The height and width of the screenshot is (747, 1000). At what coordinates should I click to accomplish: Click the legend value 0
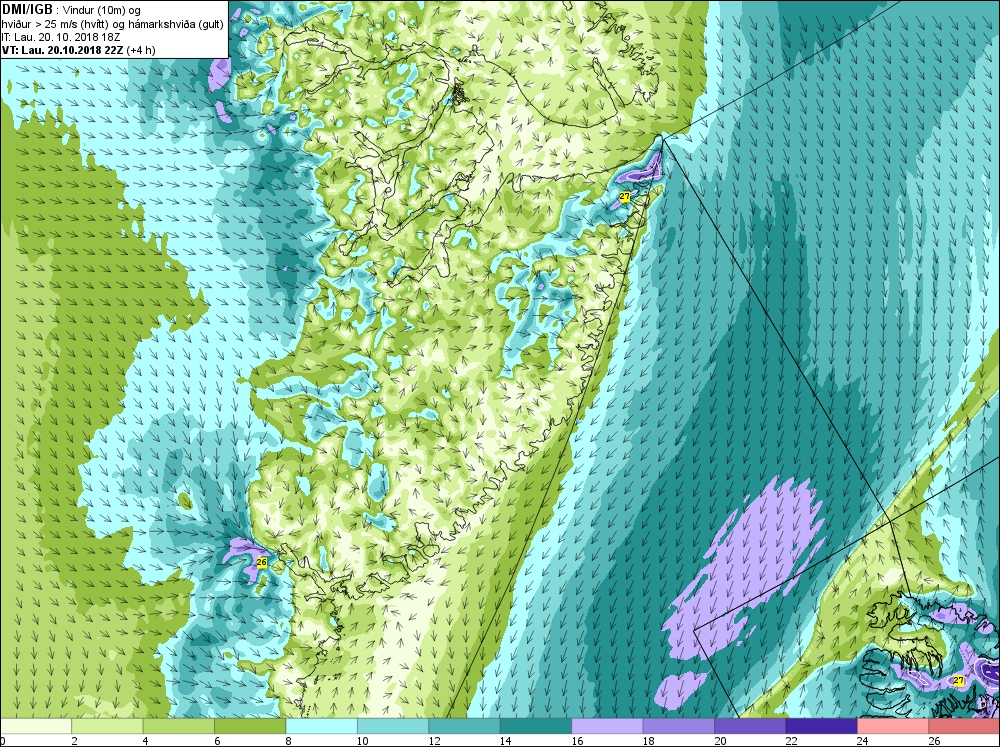pyautogui.click(x=3, y=741)
